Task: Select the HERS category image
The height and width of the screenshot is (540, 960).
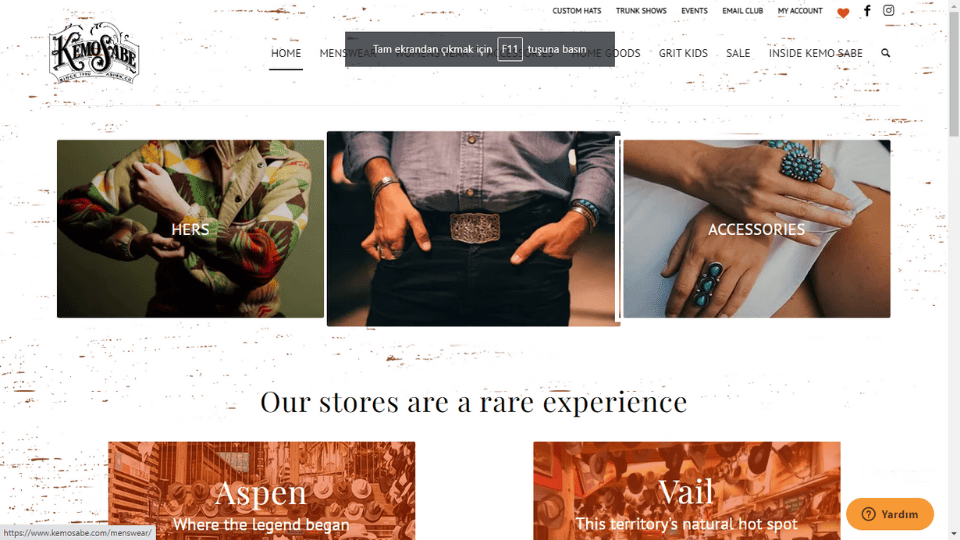Action: (190, 229)
